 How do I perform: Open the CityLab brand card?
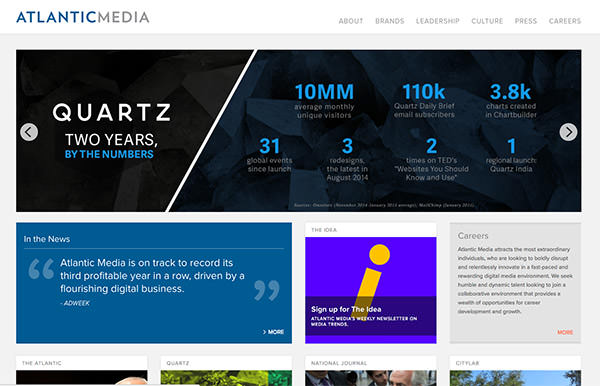pyautogui.click(x=515, y=371)
